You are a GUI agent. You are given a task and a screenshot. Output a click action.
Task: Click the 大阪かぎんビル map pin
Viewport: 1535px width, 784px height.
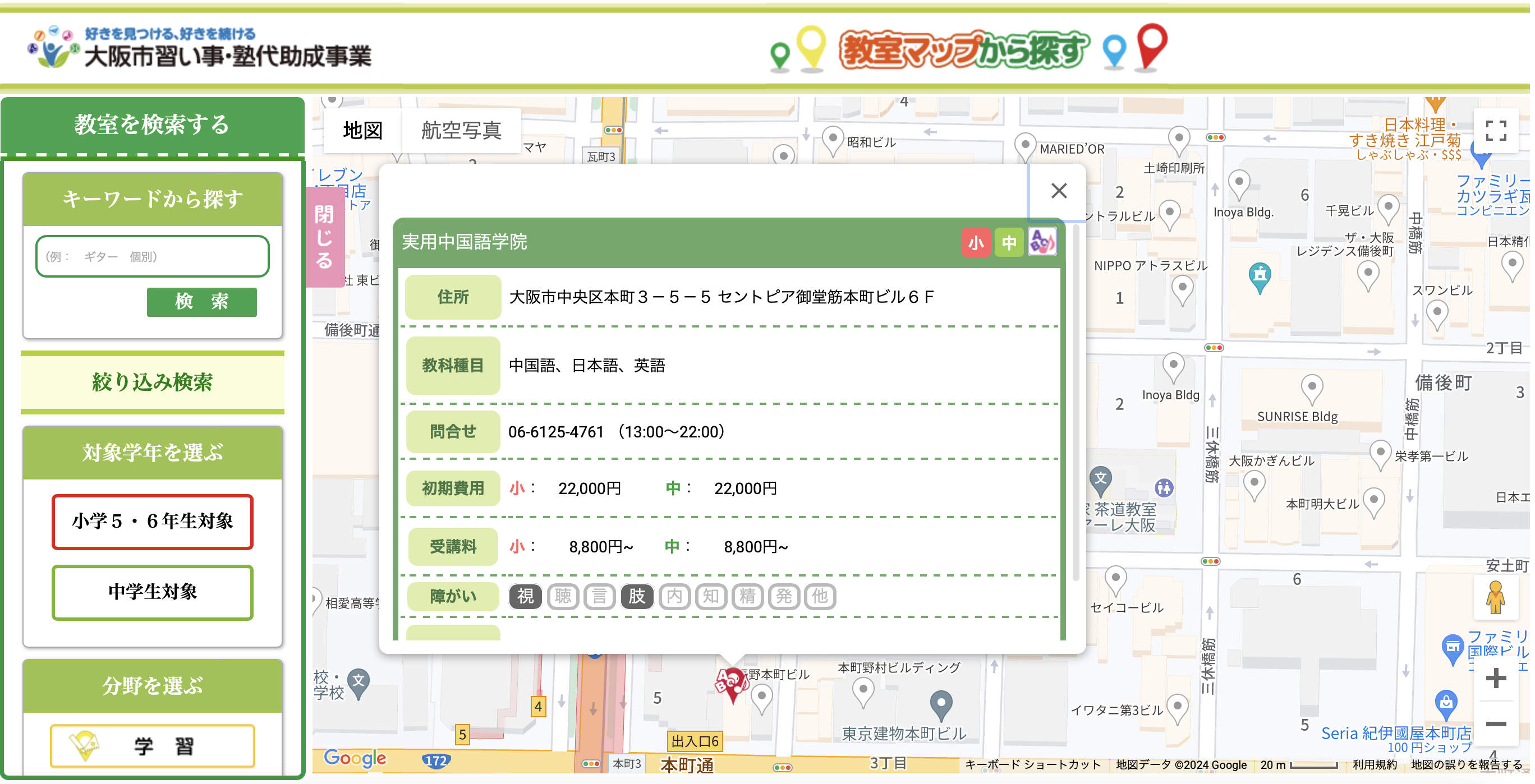1254,485
